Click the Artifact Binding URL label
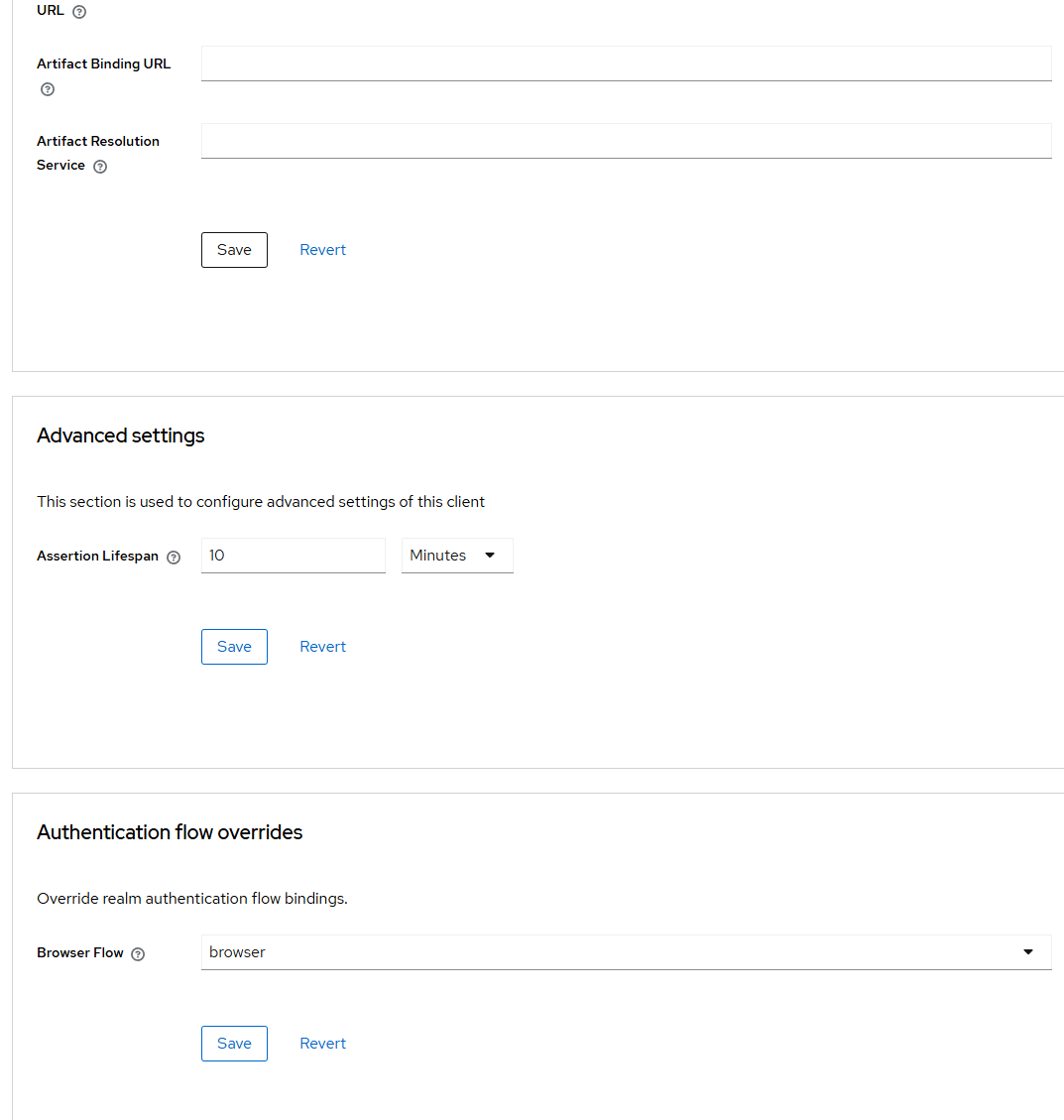Screen dimensions: 1064x1120 point(103,63)
